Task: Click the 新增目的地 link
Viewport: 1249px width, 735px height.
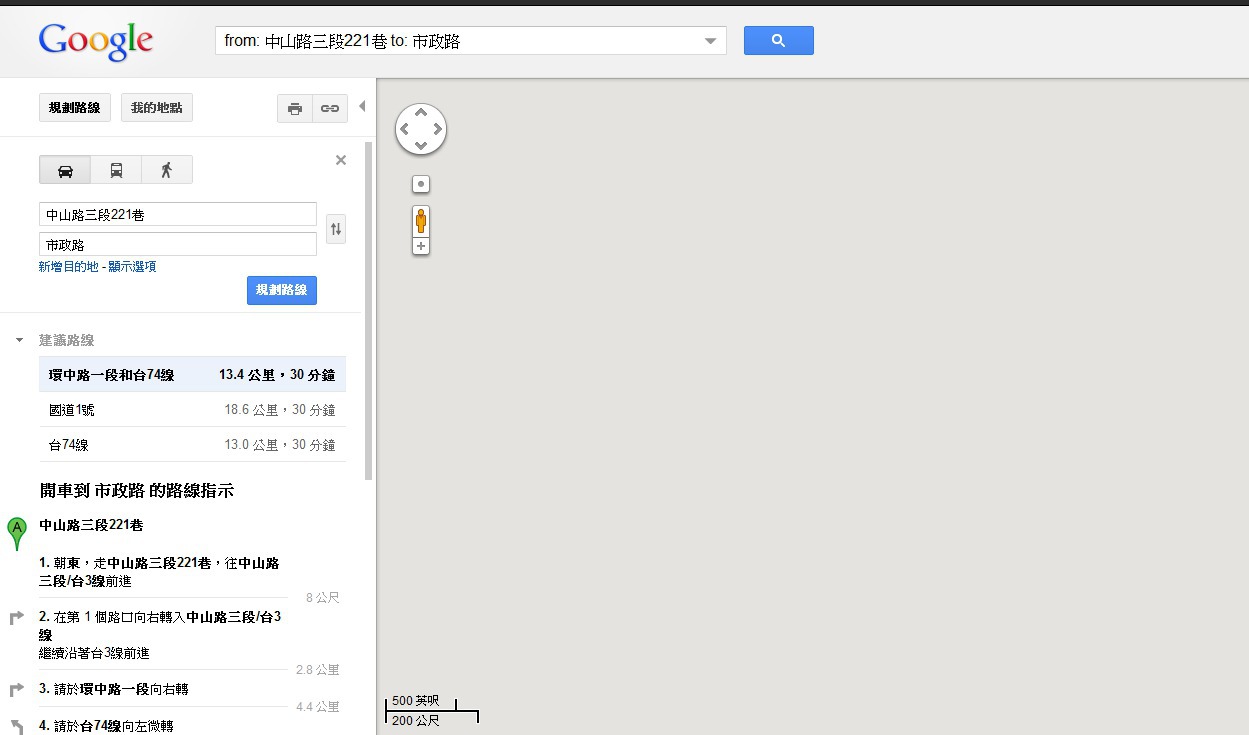Action: [68, 267]
